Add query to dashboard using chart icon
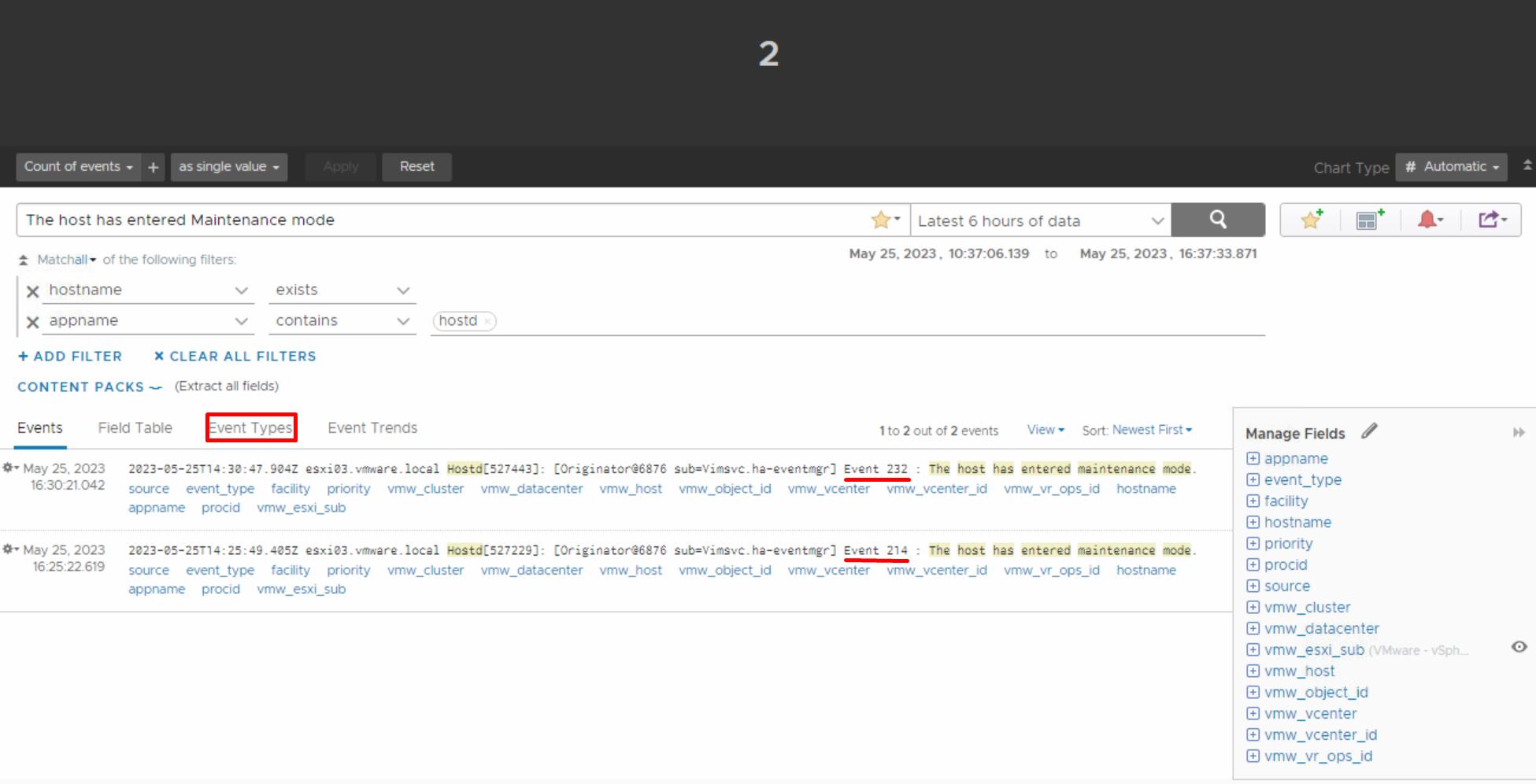The width and height of the screenshot is (1536, 784). tap(1368, 220)
